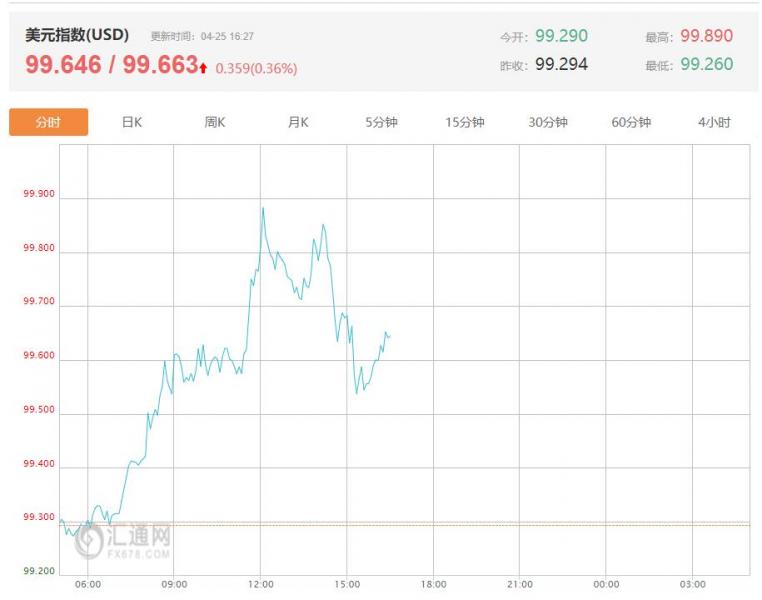This screenshot has width=762, height=600.
Task: Select the 周K chart tab
Action: (214, 122)
